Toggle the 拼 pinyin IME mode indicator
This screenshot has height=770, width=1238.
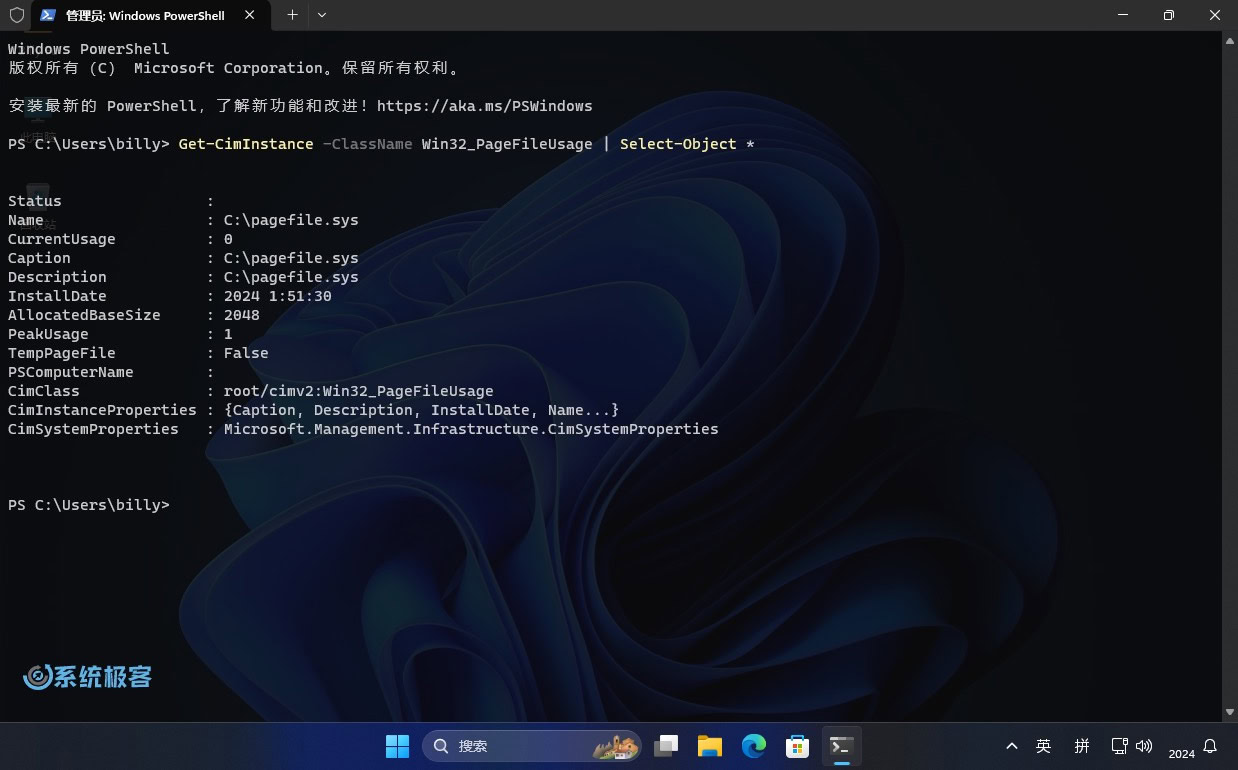coord(1082,746)
